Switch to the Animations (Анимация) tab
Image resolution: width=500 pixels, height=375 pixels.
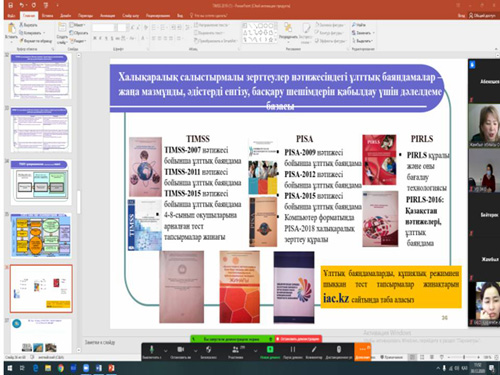[x=107, y=15]
